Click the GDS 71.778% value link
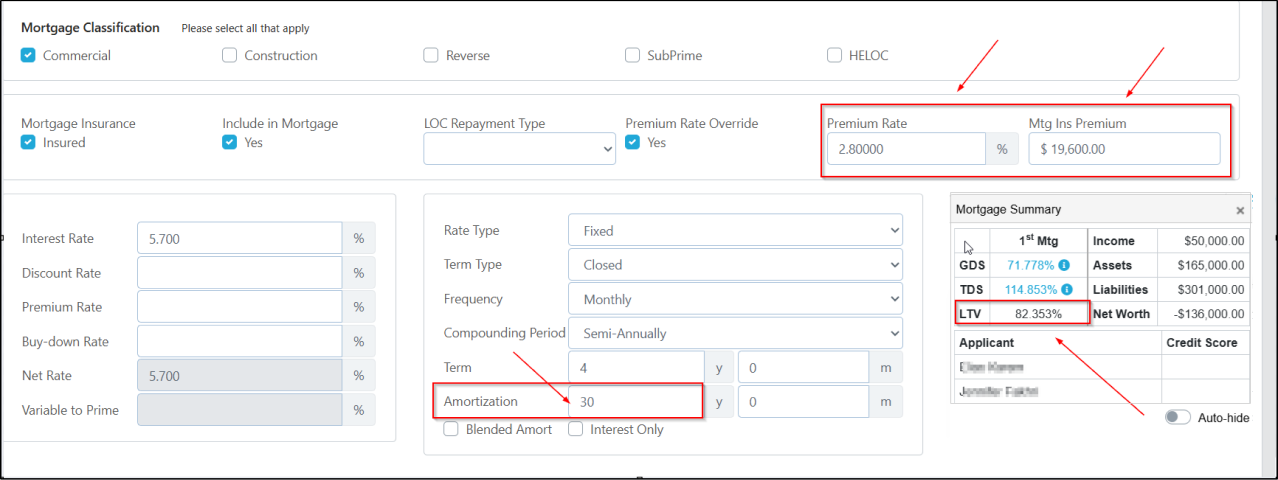Screen dimensions: 1278x480 pos(1030,265)
